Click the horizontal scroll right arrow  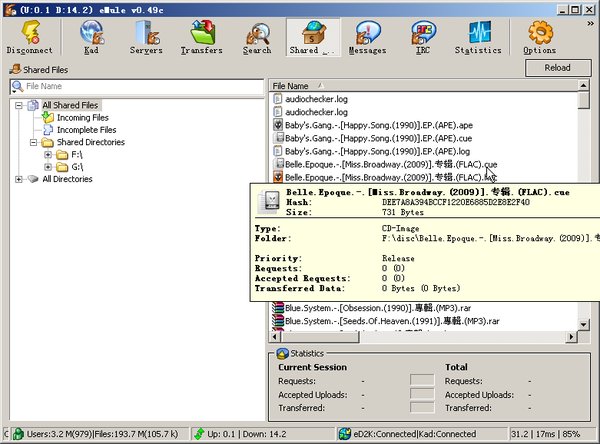coord(571,337)
